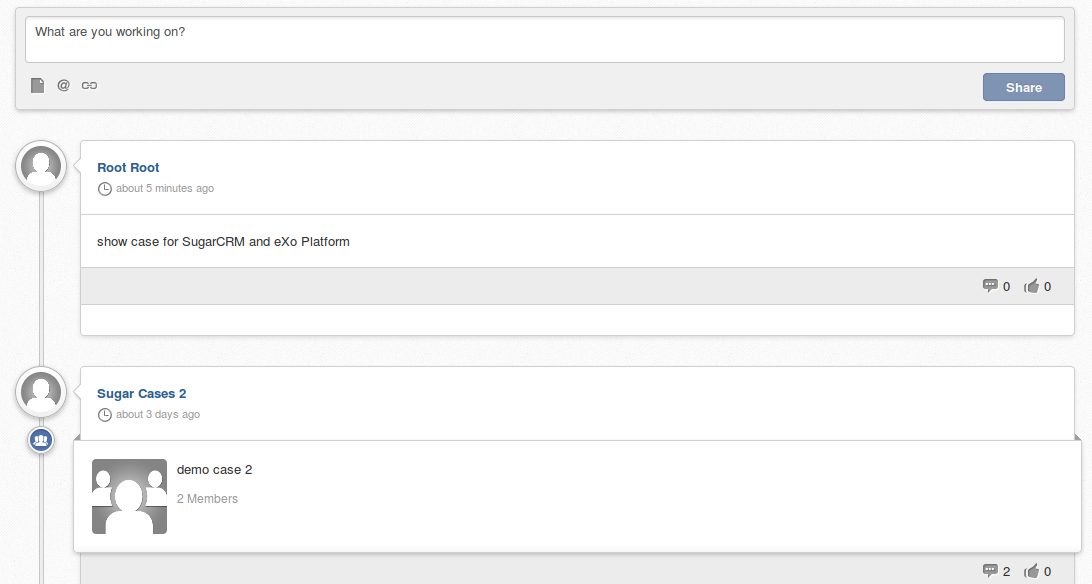The height and width of the screenshot is (584, 1092).
Task: Open the Sugar Cases 2 link
Action: [x=141, y=394]
